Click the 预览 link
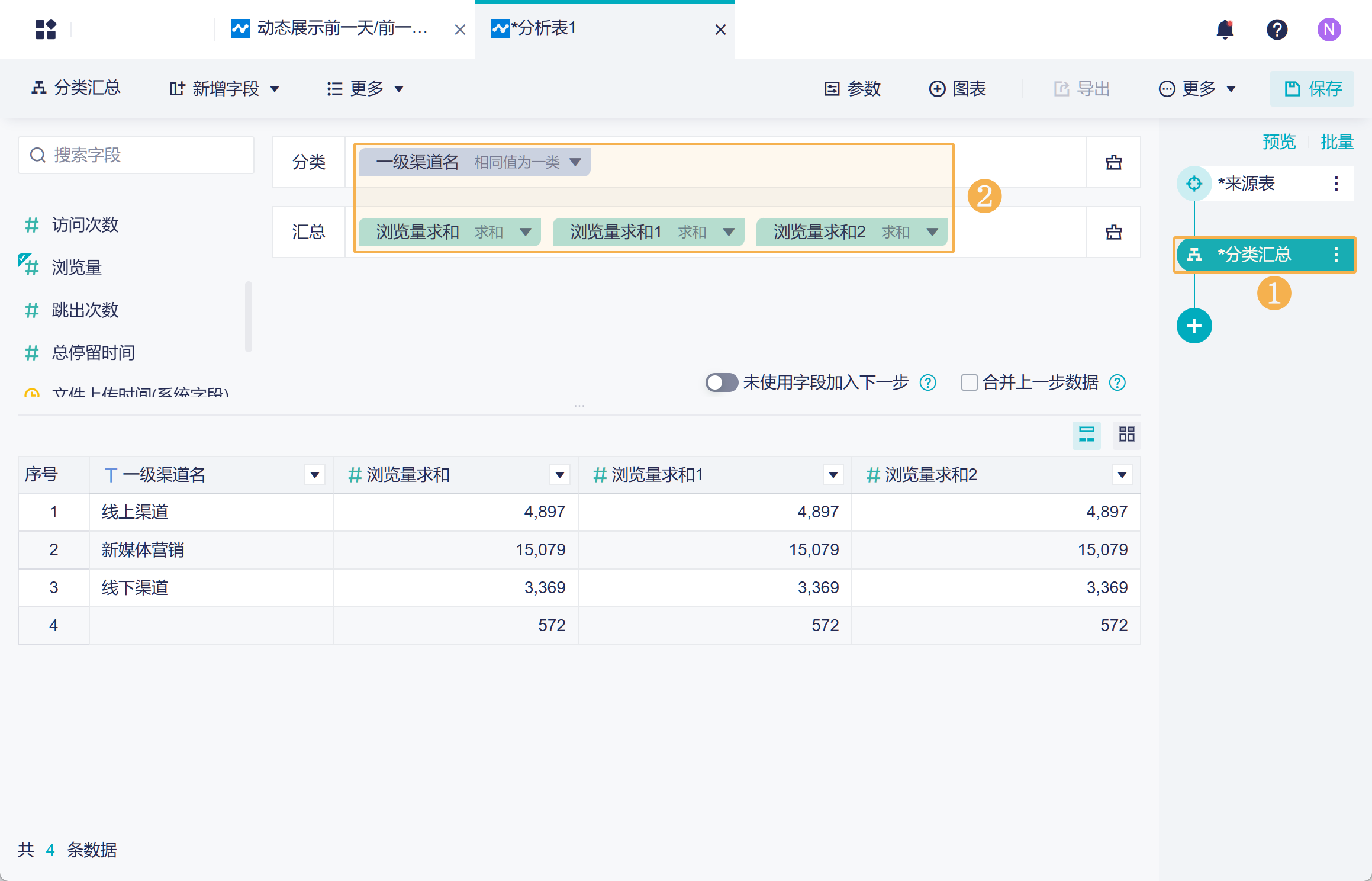The height and width of the screenshot is (881, 1372). click(1278, 142)
